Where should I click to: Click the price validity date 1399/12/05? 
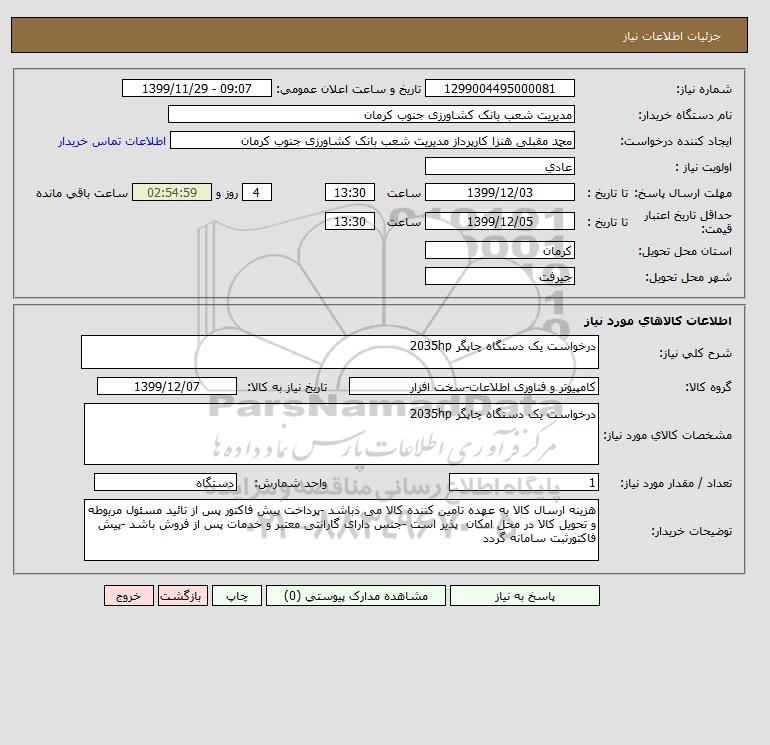(x=499, y=221)
